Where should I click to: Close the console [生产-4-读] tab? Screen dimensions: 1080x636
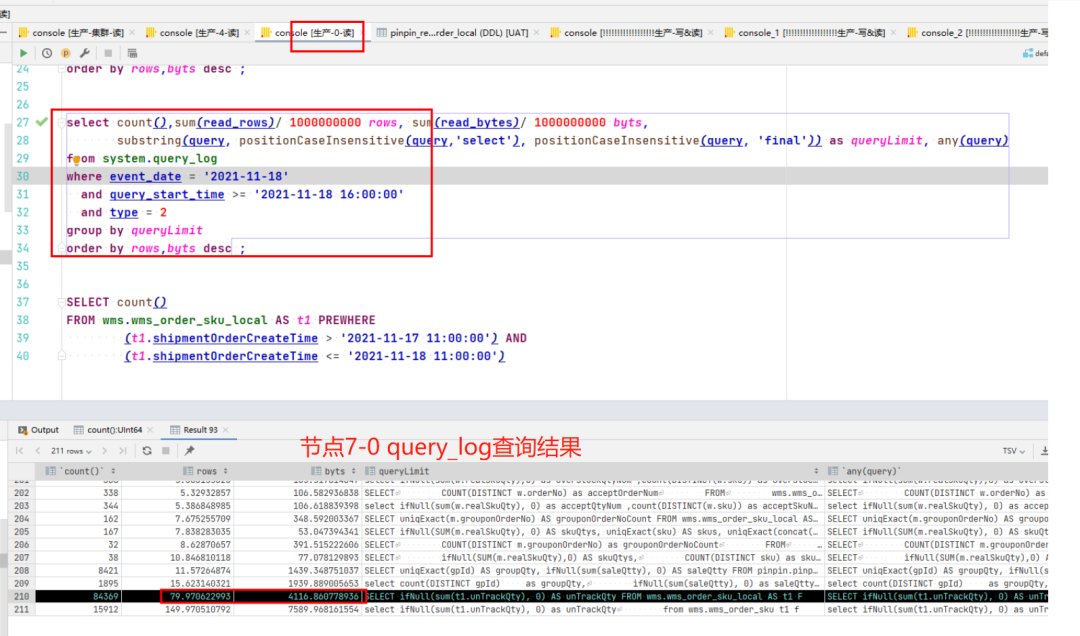coord(247,32)
